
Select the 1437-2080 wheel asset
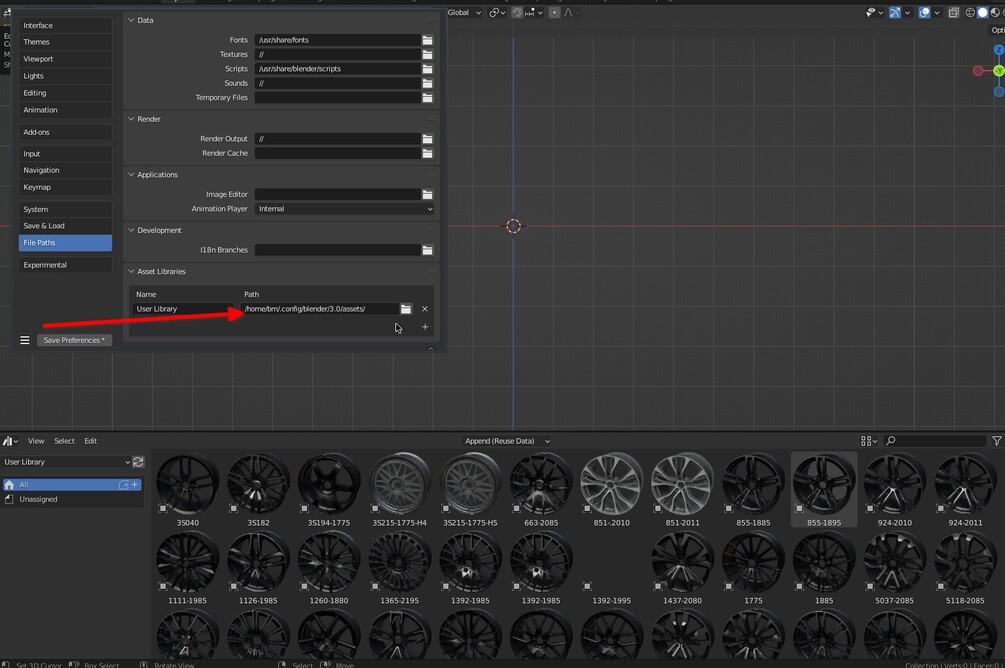click(683, 568)
